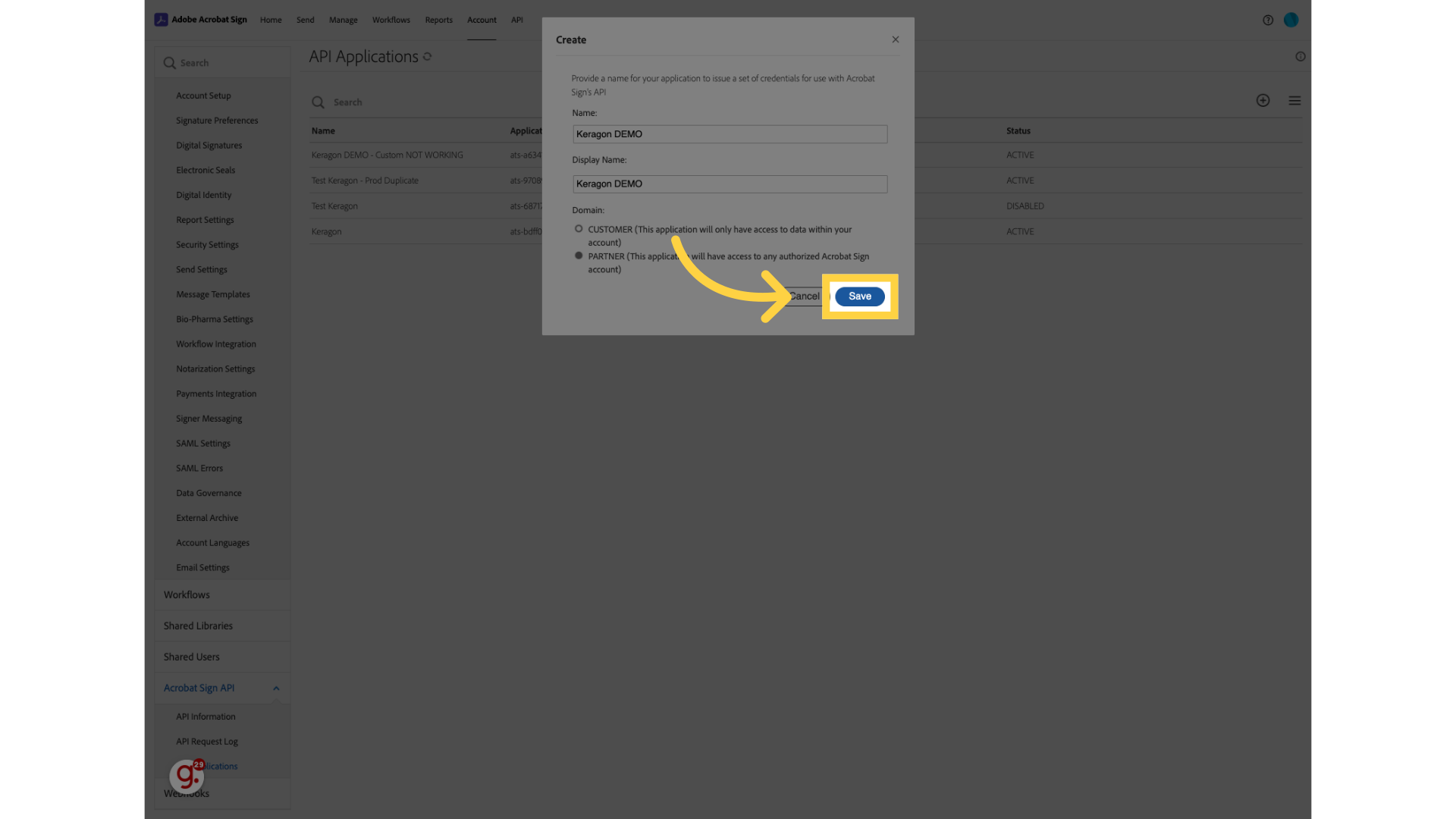Open the Account menu
This screenshot has height=819, width=1456.
pyautogui.click(x=482, y=20)
